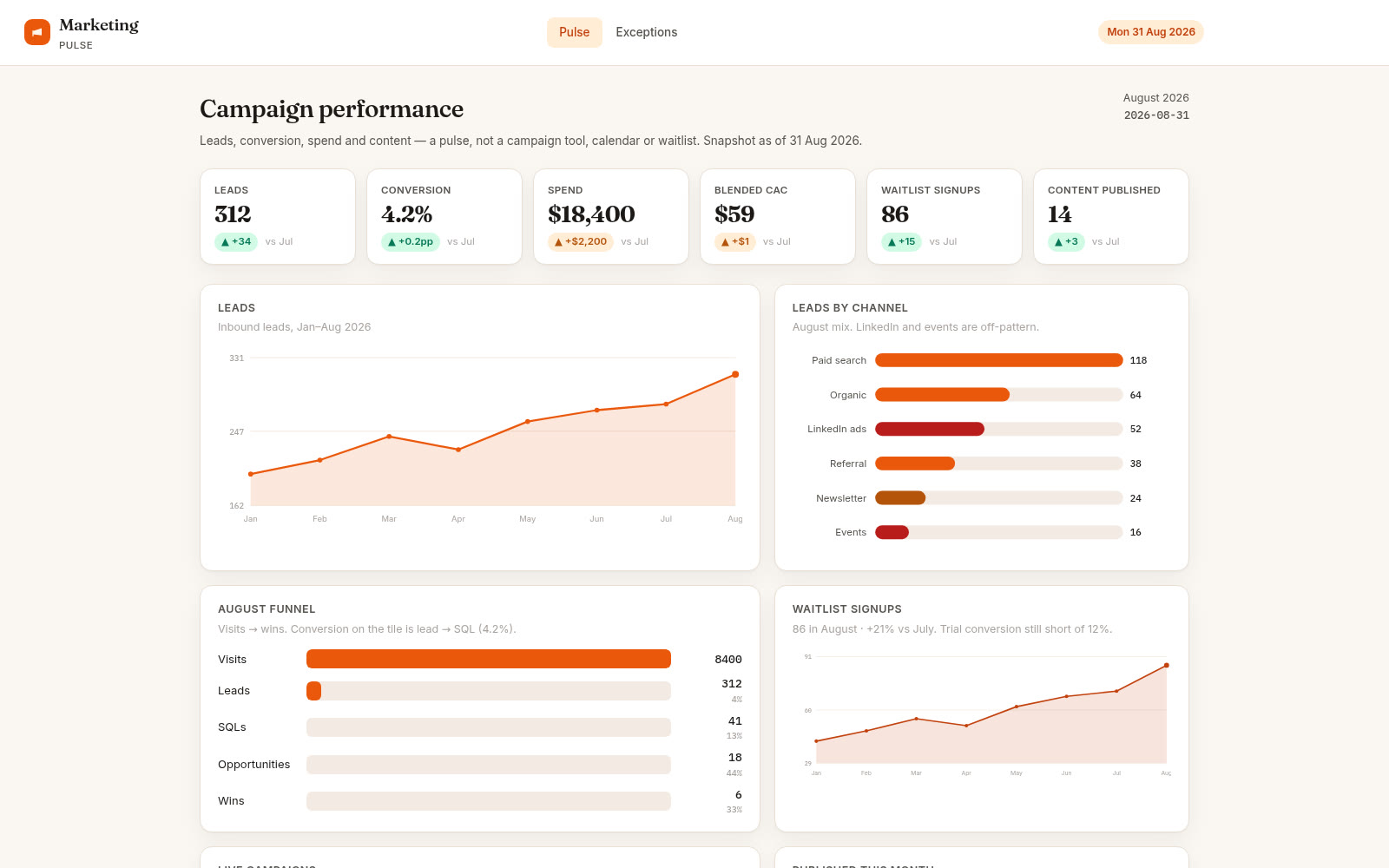Click the Aug data point on Leads chart
The height and width of the screenshot is (868, 1389).
pos(735,374)
